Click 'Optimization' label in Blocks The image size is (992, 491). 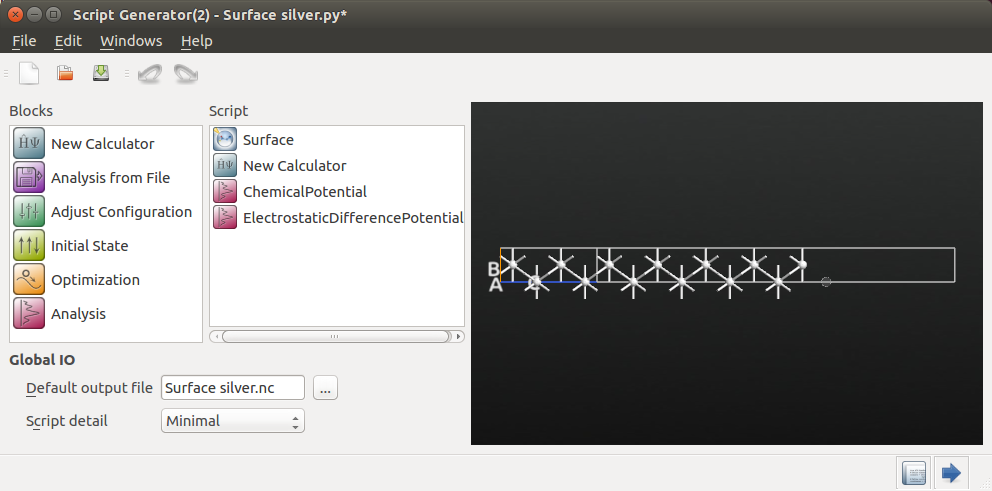(x=96, y=280)
